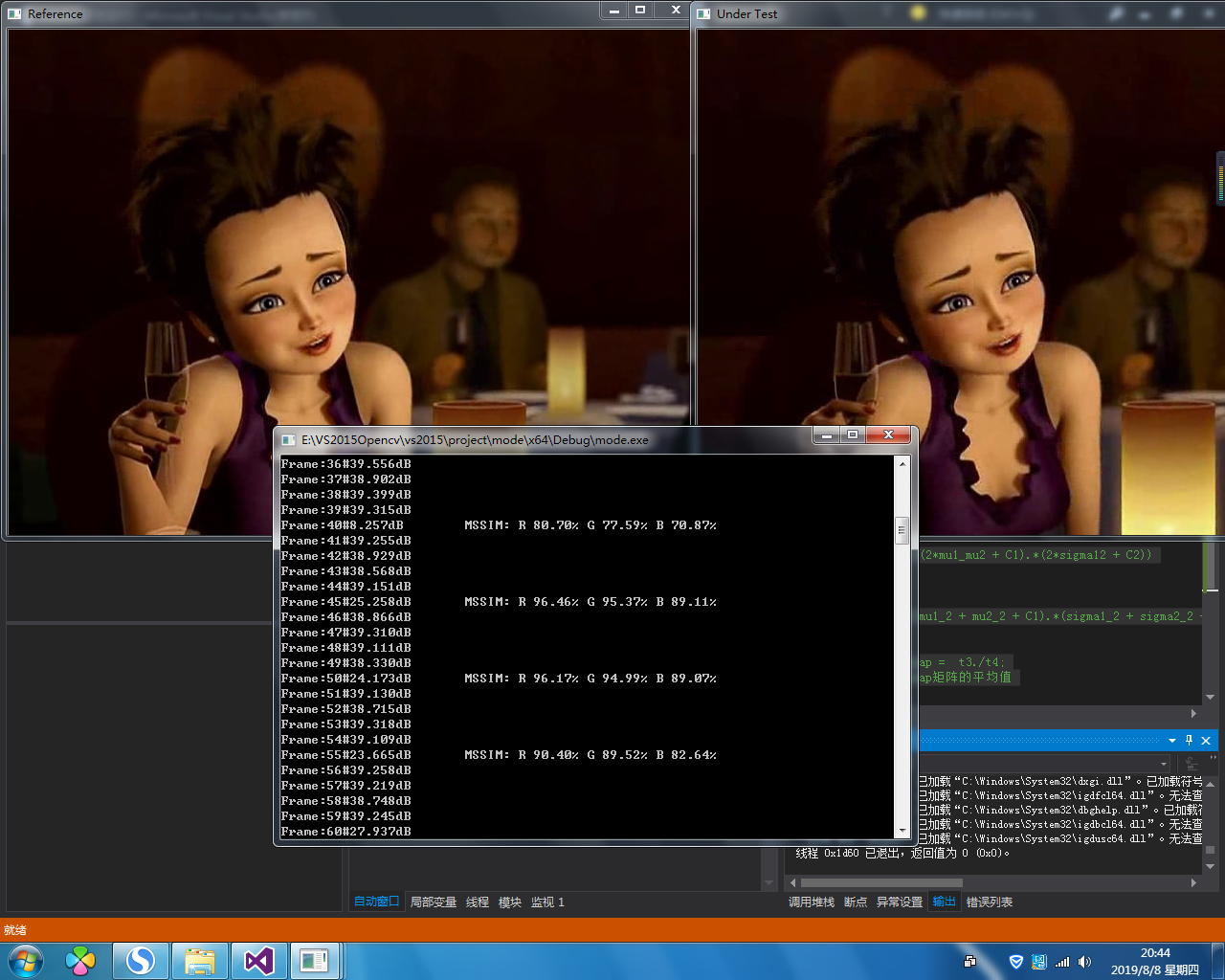Close the Visual Studio output panel
Image resolution: width=1225 pixels, height=980 pixels.
pos(1206,740)
